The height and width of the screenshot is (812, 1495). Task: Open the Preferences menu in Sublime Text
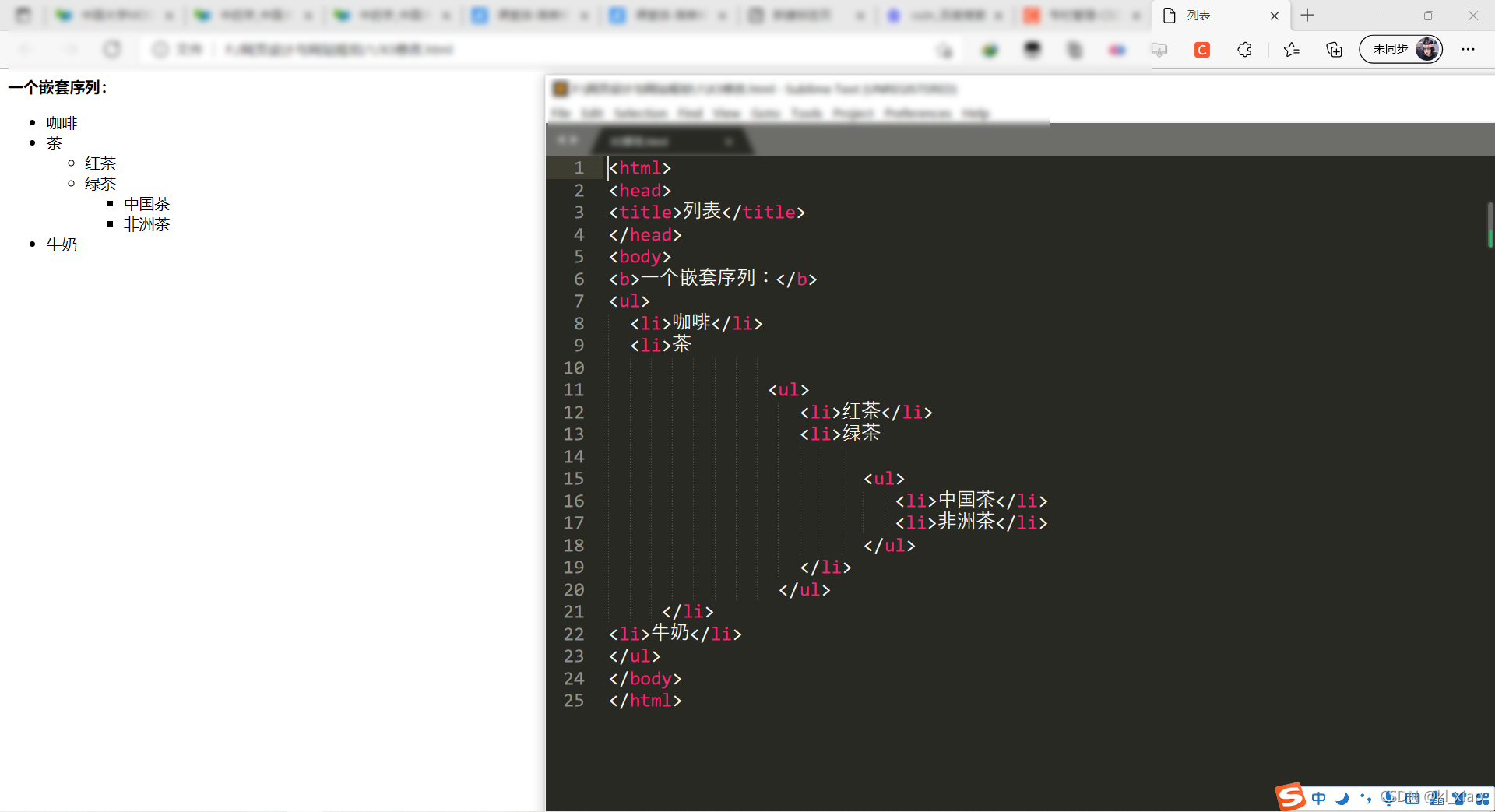(917, 114)
